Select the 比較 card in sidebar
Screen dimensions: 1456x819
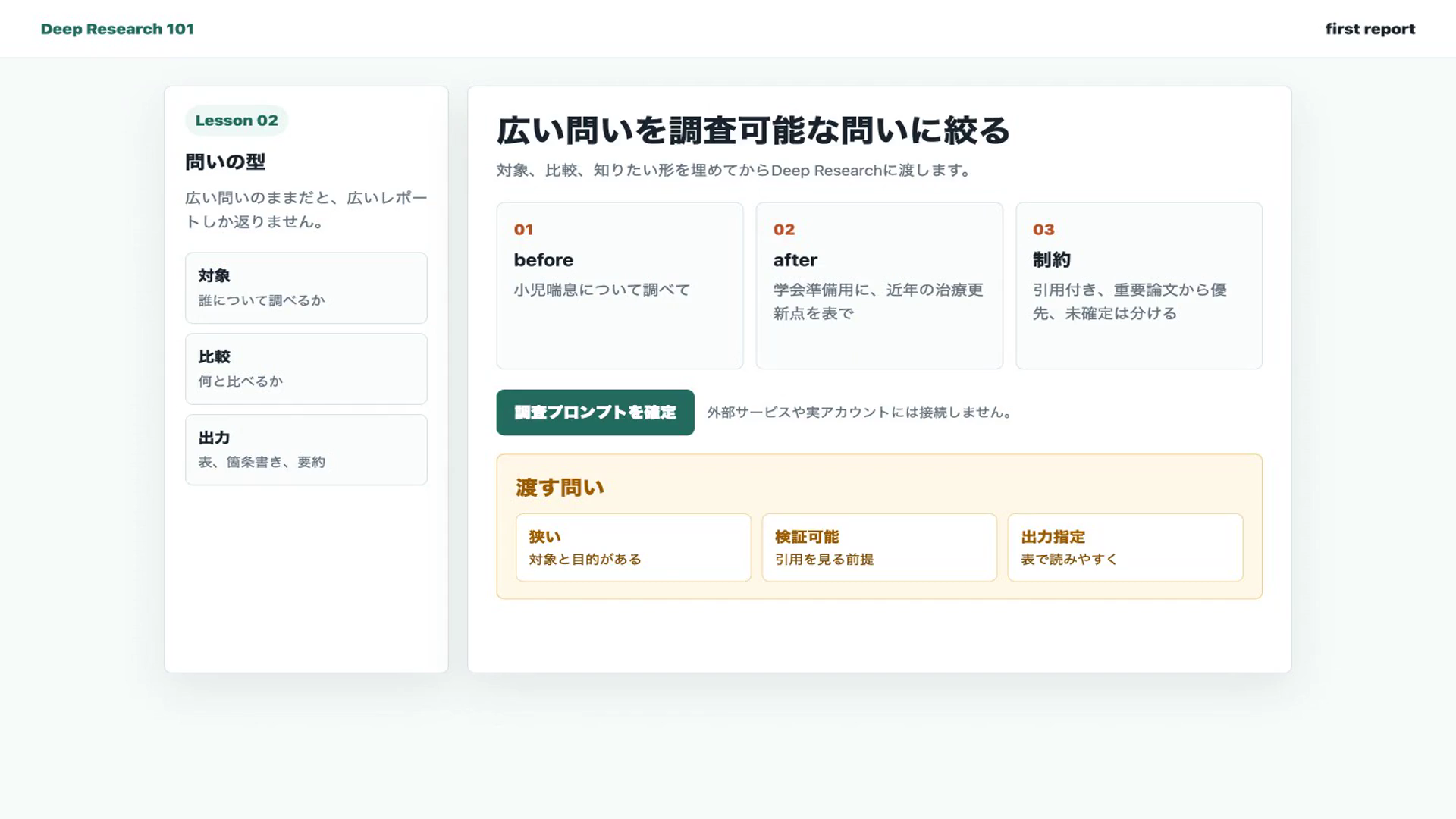pyautogui.click(x=306, y=369)
